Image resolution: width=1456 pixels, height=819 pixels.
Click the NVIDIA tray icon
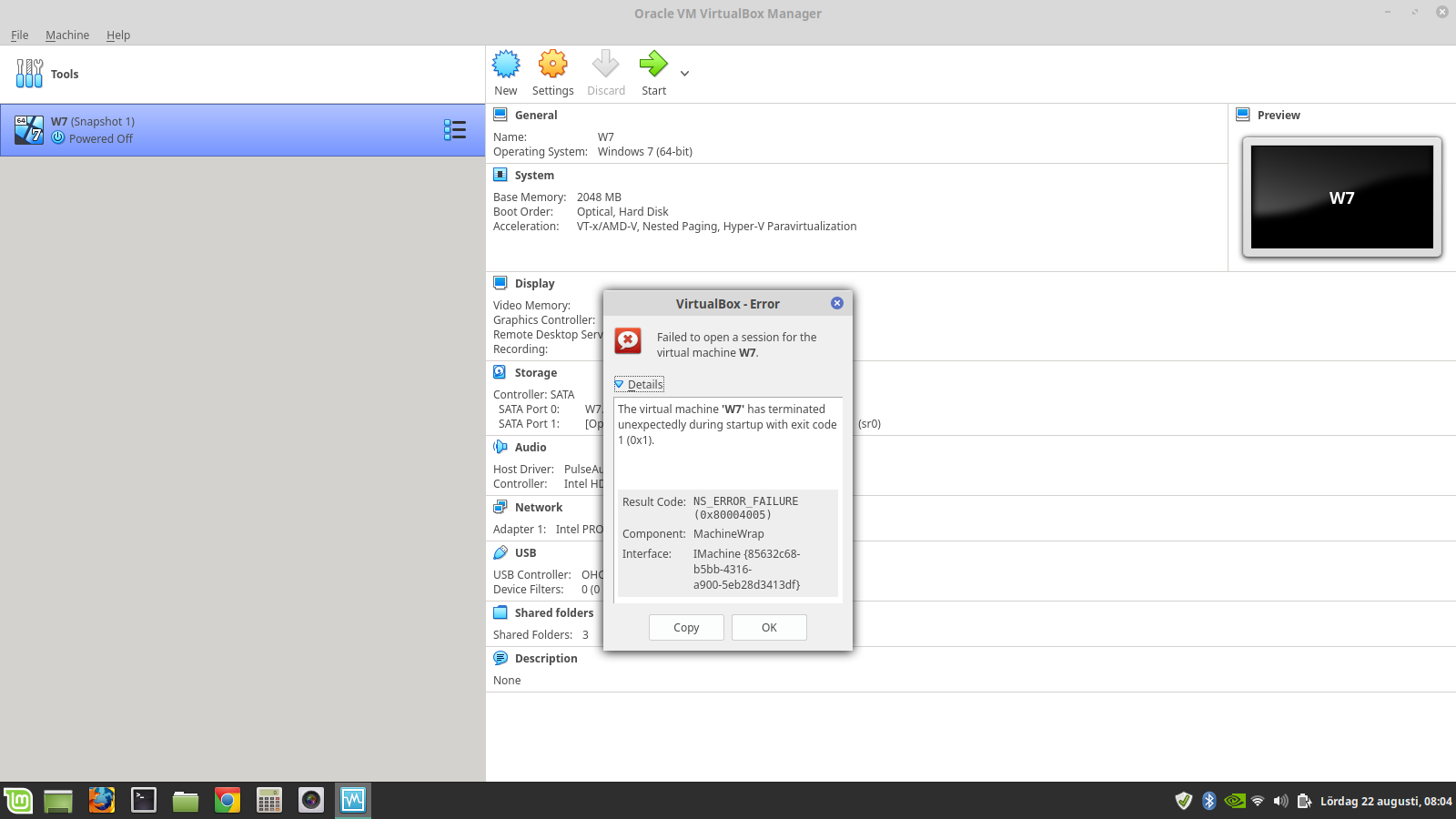(1235, 801)
